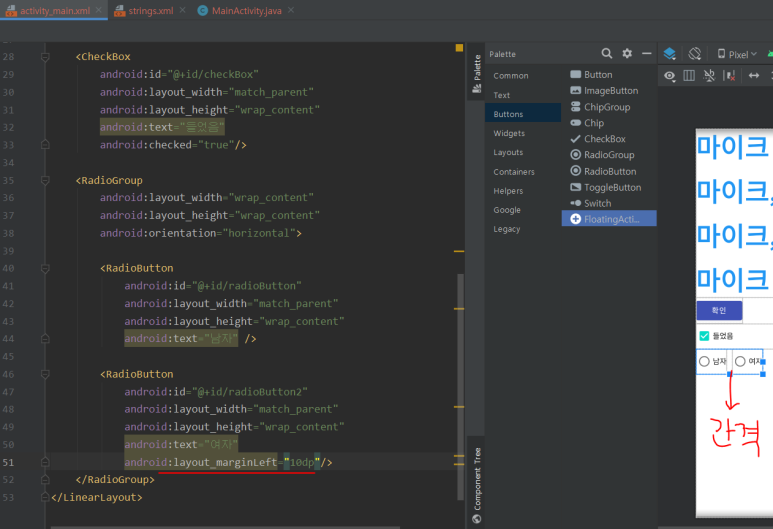773x529 pixels.
Task: Click the 확인 button in the preview
Action: tap(719, 310)
